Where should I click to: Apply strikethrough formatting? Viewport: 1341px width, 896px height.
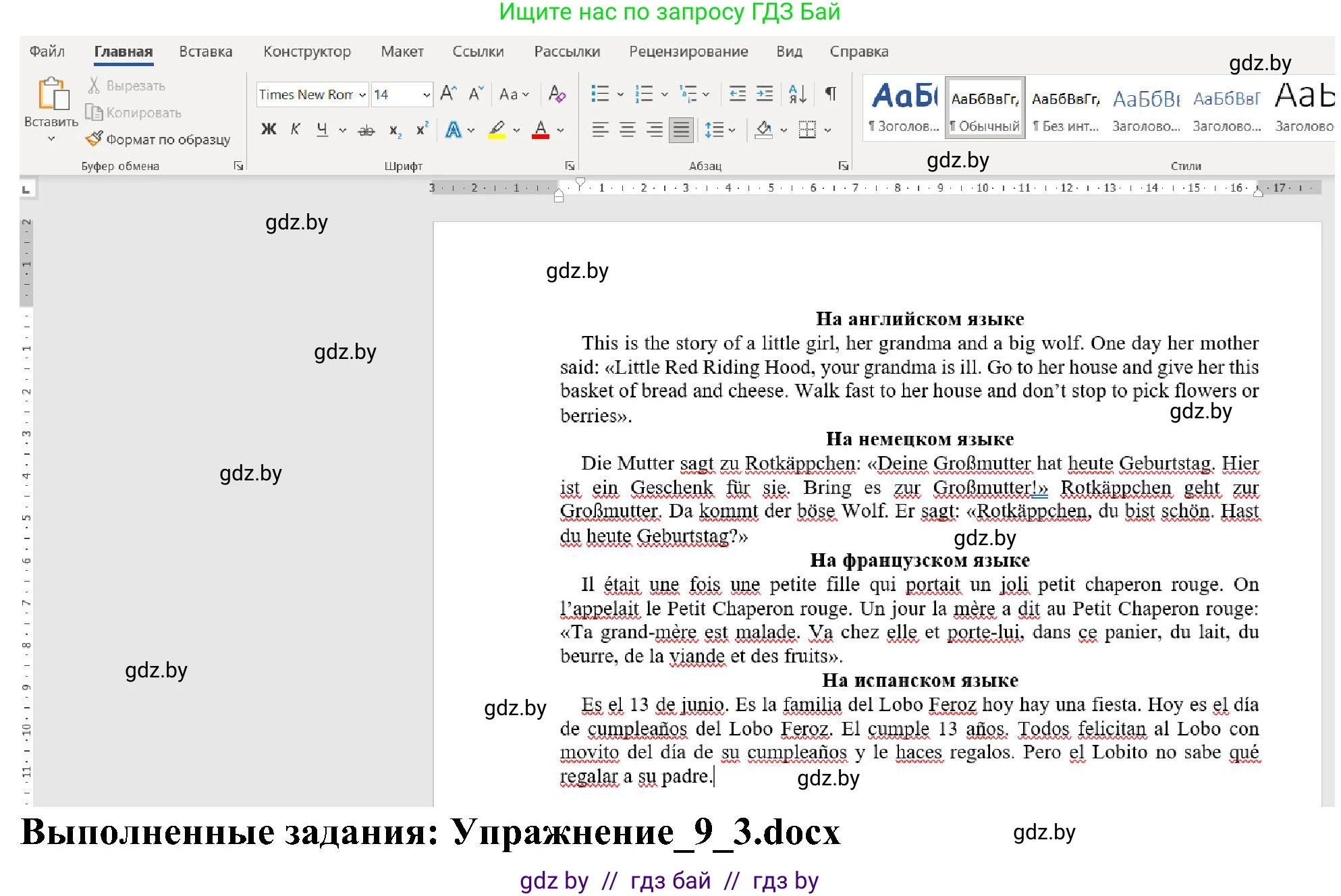pyautogui.click(x=366, y=130)
